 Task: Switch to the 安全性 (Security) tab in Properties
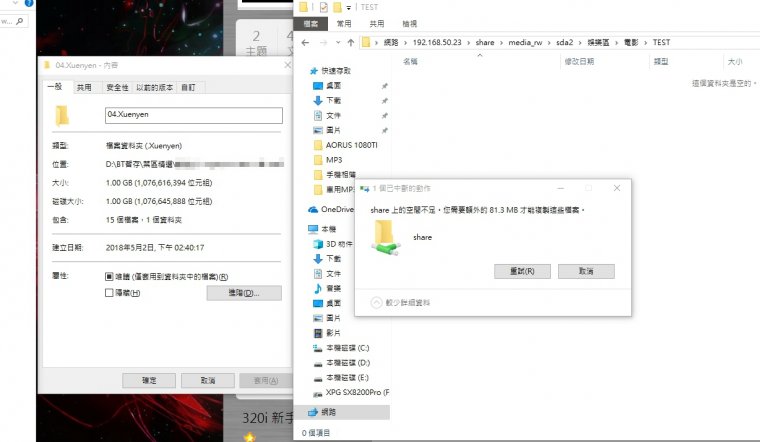(117, 87)
